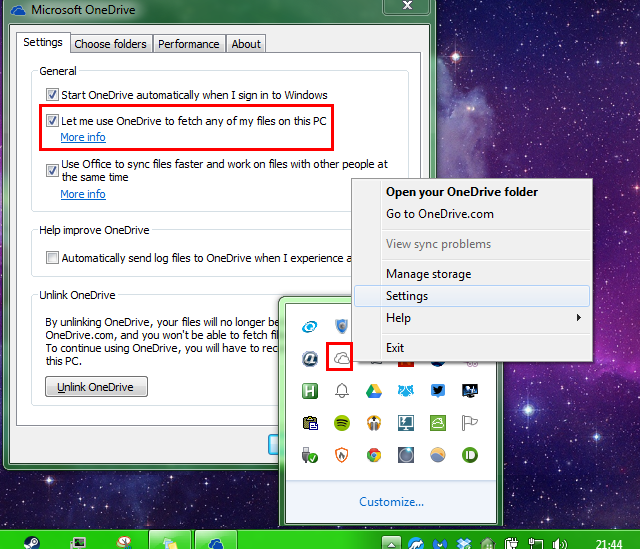This screenshot has height=549, width=640.
Task: Click View sync problems menu entry
Action: [439, 244]
